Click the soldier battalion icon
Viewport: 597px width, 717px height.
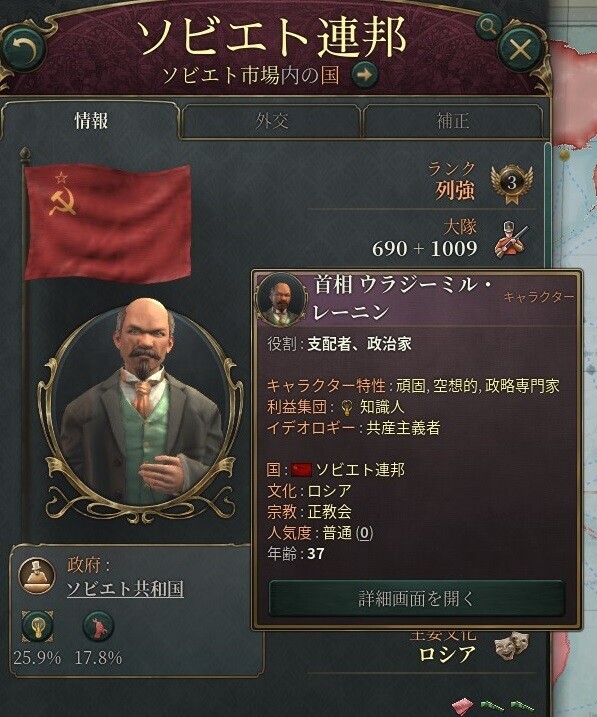pos(511,239)
